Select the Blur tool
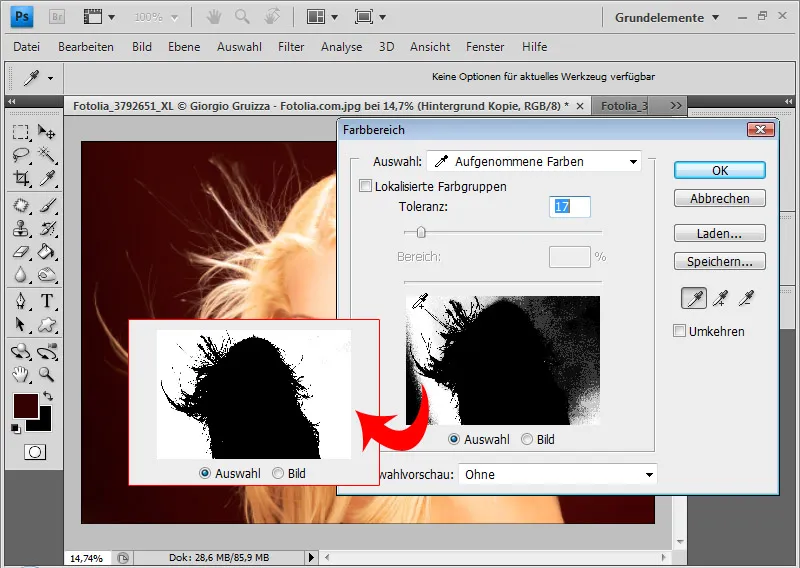Viewport: 800px width, 568px height. point(20,275)
